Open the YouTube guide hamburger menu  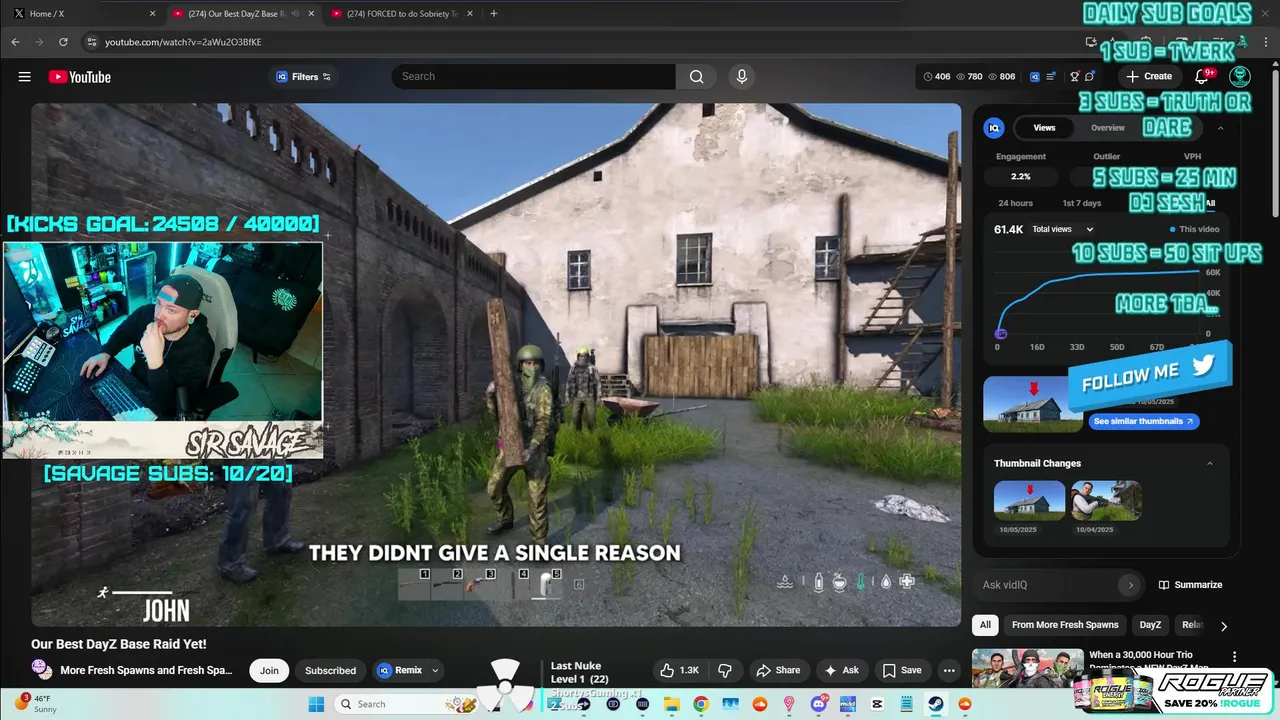(x=25, y=77)
